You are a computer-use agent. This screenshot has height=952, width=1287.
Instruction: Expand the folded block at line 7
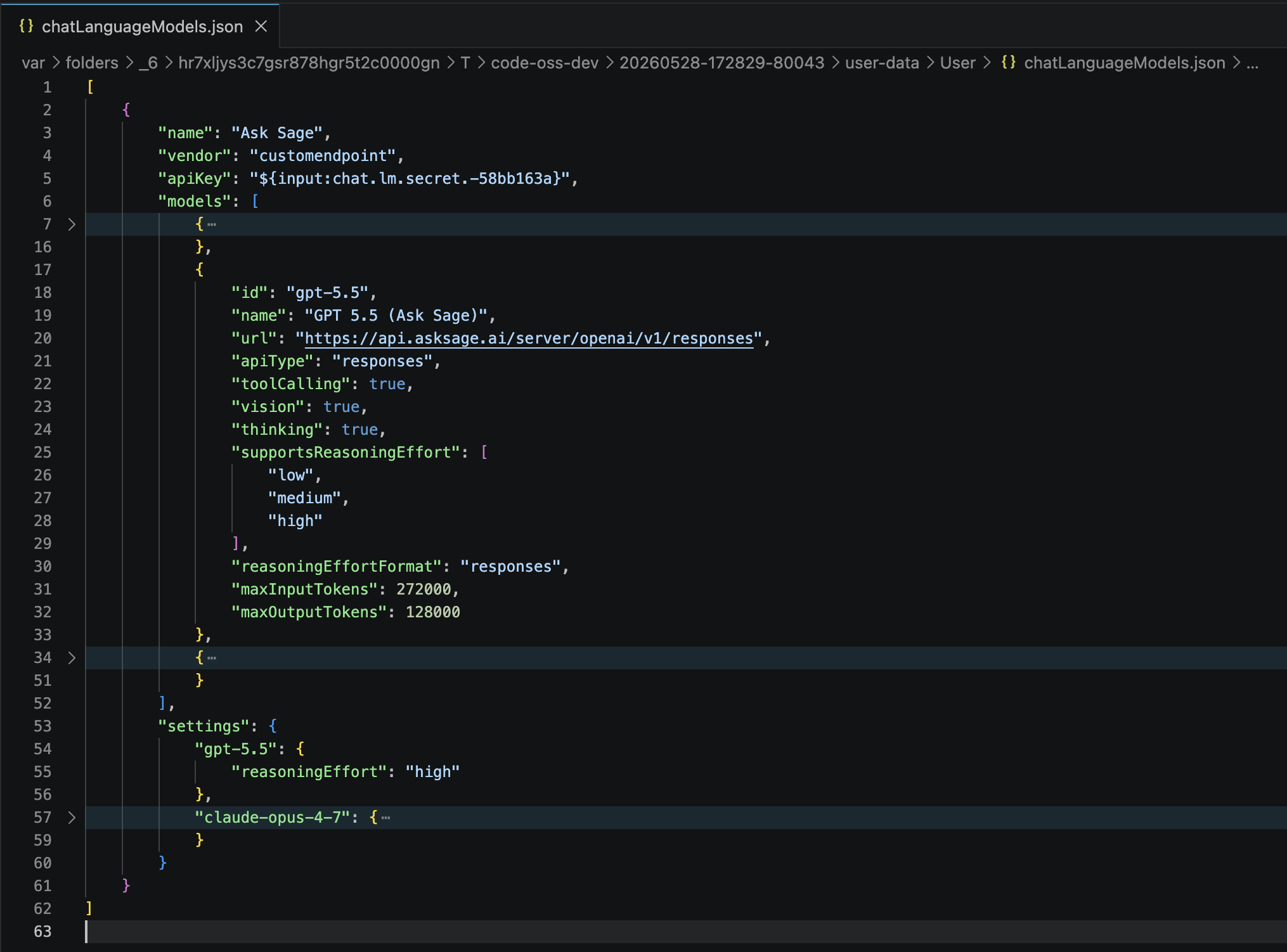coord(72,224)
